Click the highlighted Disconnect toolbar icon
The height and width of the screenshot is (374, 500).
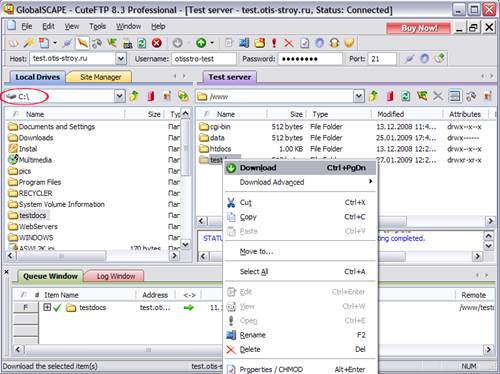click(82, 43)
